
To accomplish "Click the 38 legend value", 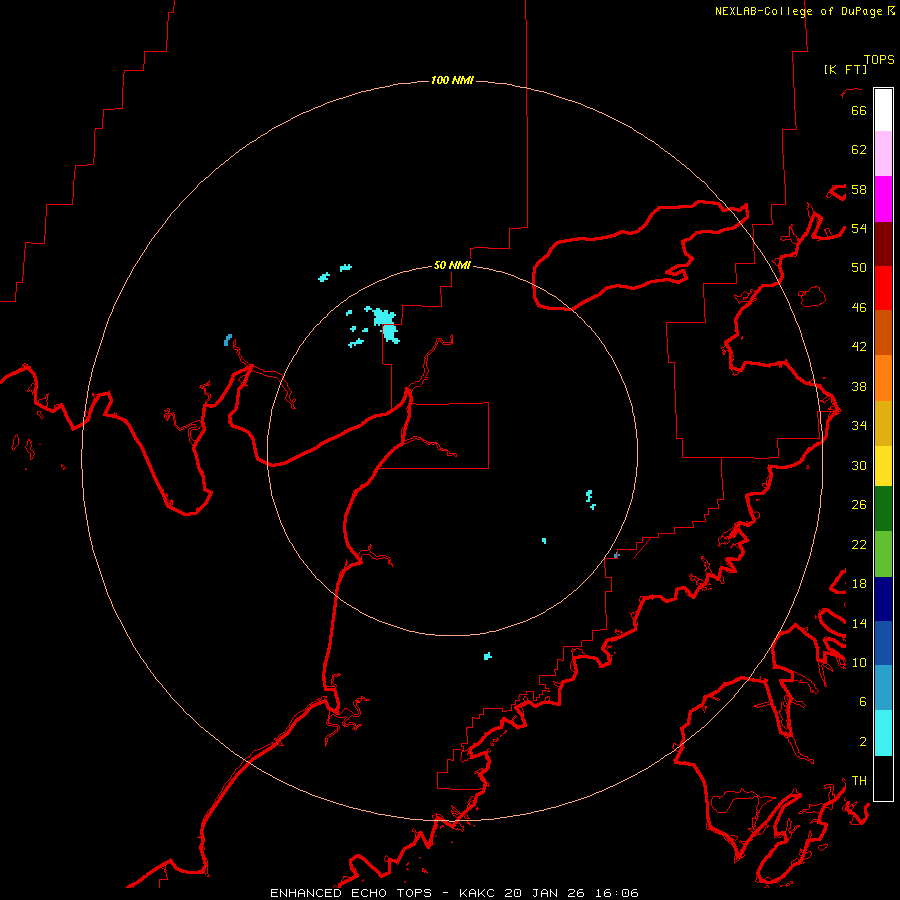I will [859, 386].
